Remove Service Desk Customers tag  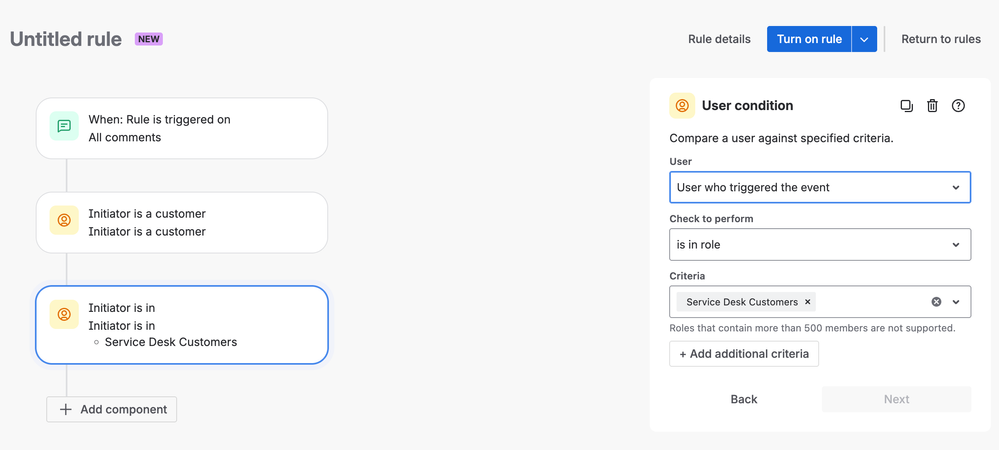coord(808,302)
